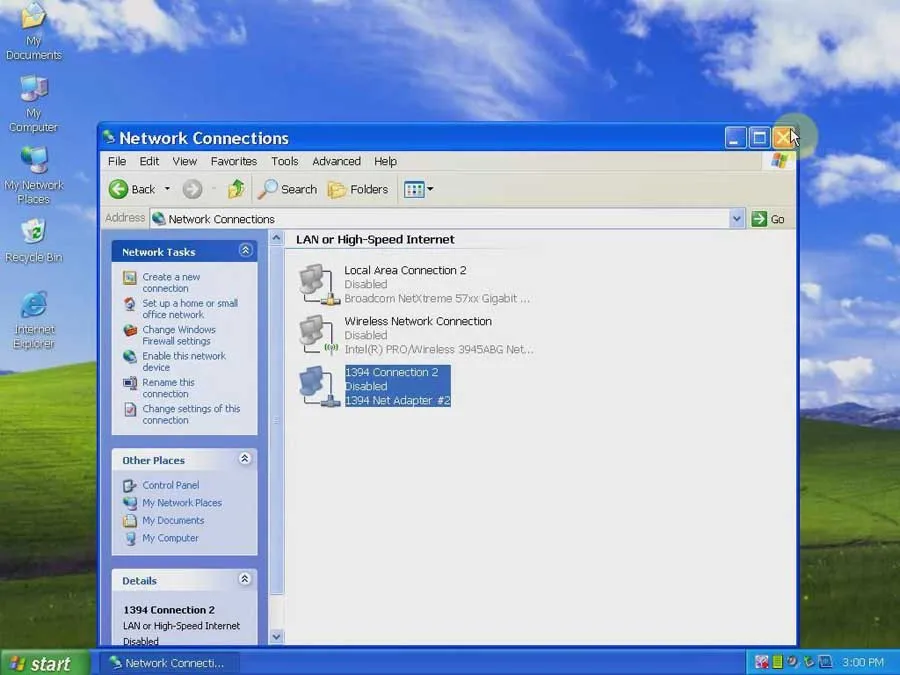Click the Start button
Image resolution: width=900 pixels, height=675 pixels.
tap(38, 662)
